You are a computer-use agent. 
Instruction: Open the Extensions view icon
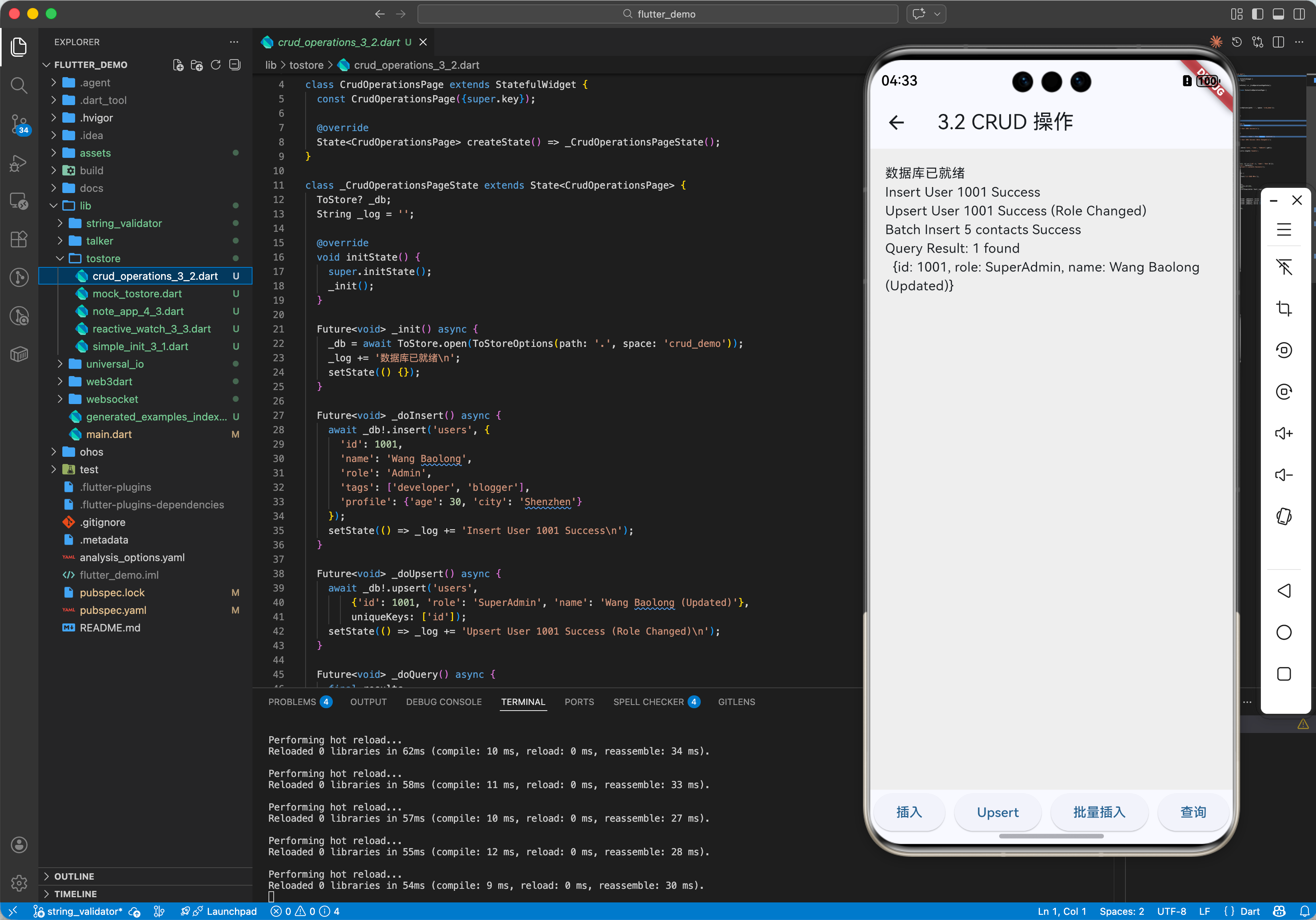point(19,239)
